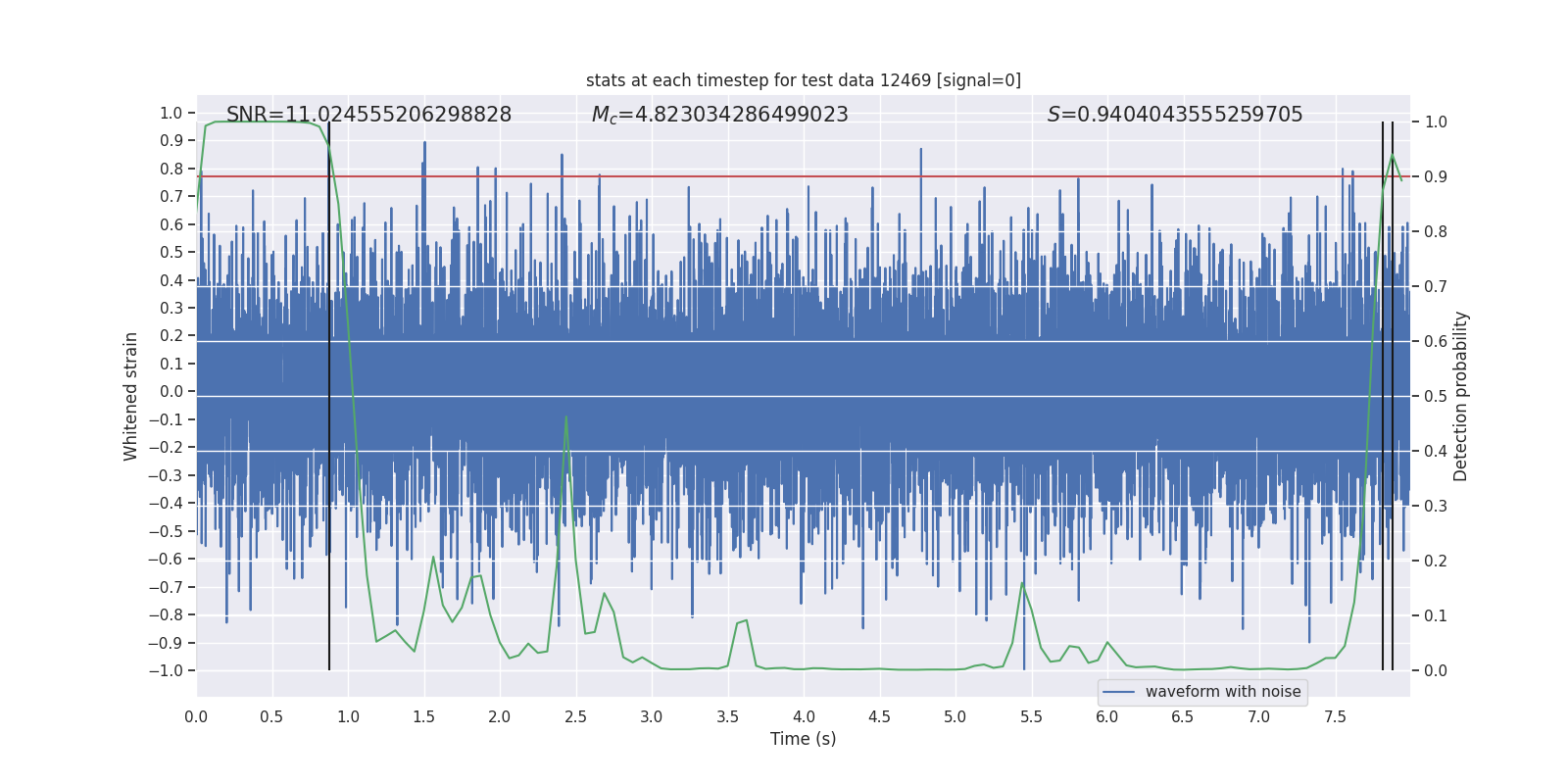The height and width of the screenshot is (784, 1568).
Task: Select the 4.5 tick on the Time axis
Action: coord(879,716)
